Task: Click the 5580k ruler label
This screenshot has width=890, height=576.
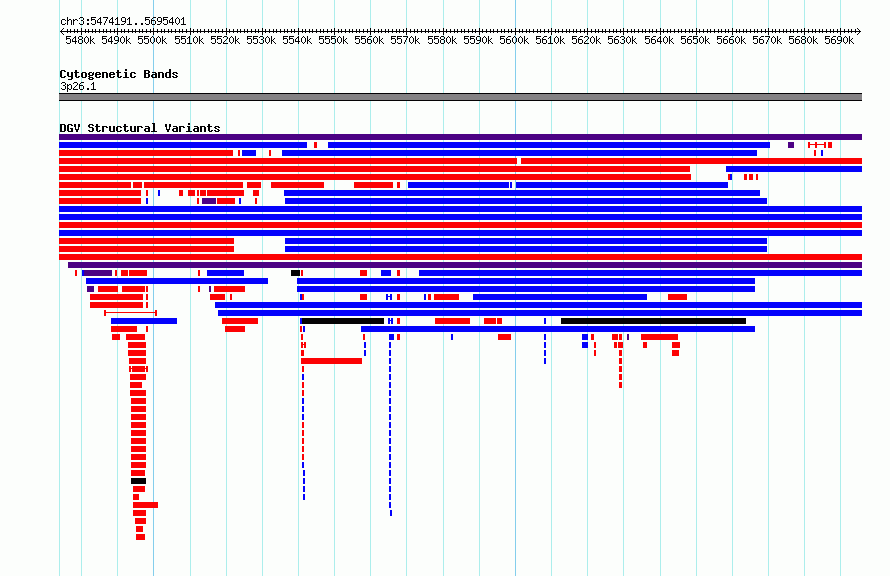Action: (x=442, y=40)
